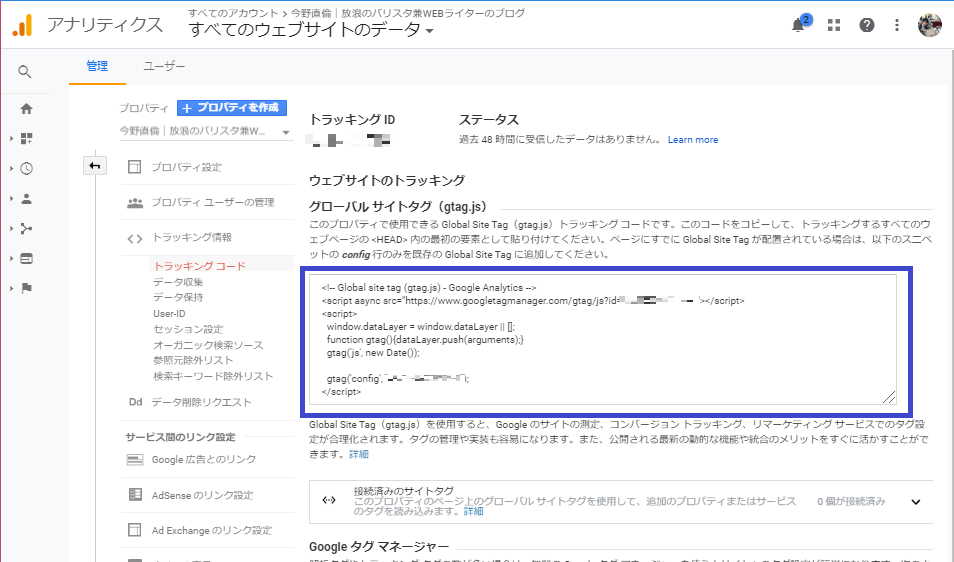Switch to the 管理 tab
The width and height of the screenshot is (954, 562).
click(97, 66)
